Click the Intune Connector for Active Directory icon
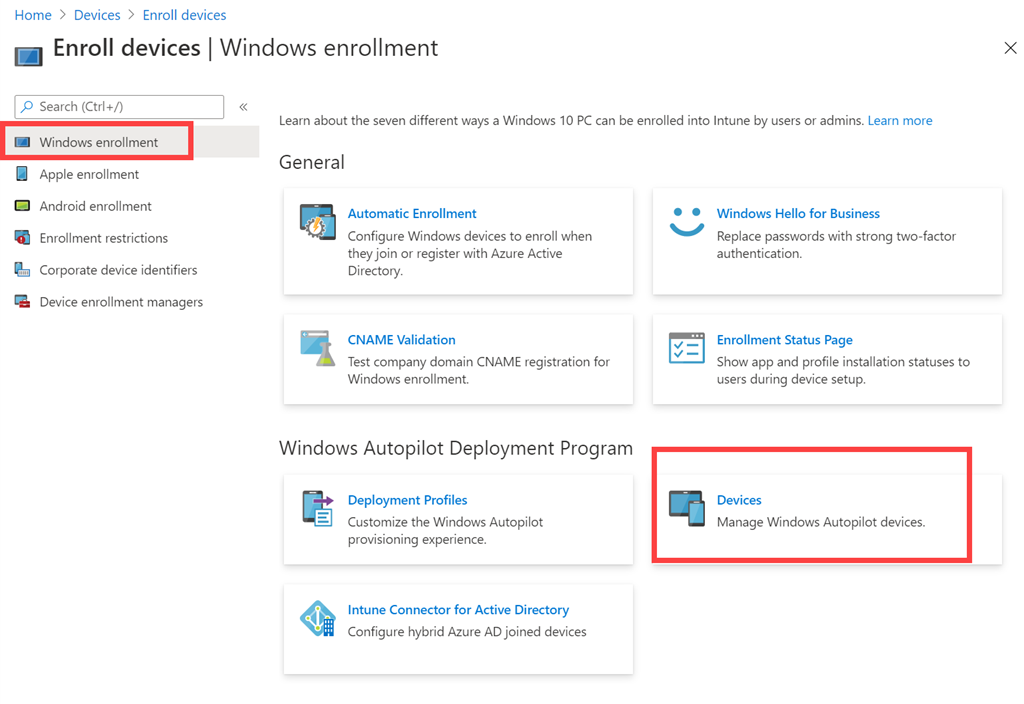The width and height of the screenshot is (1024, 704). point(317,619)
